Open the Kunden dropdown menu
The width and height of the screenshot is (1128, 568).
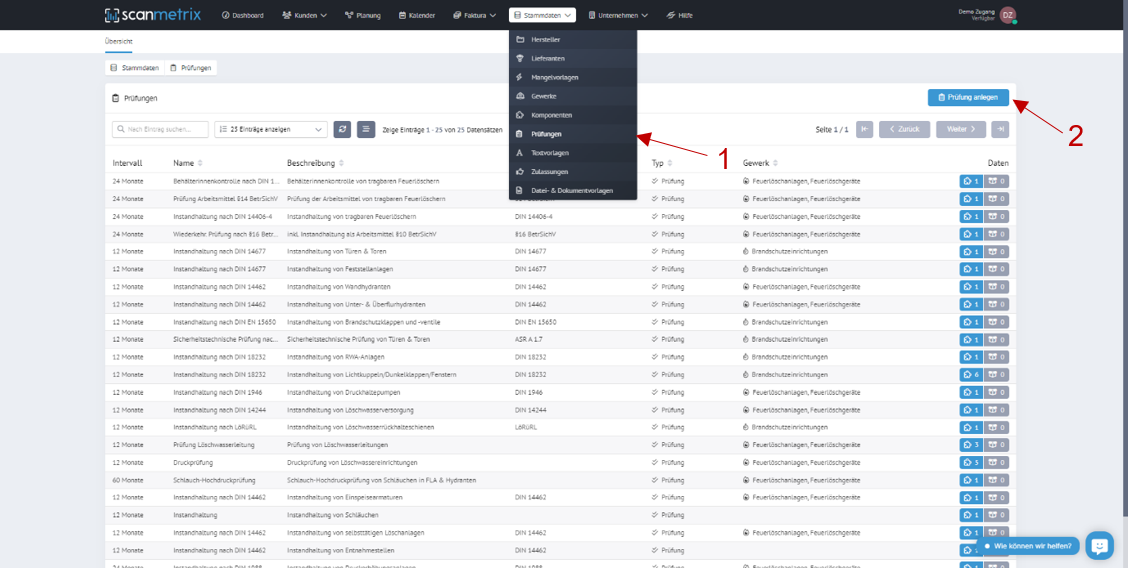click(x=304, y=15)
